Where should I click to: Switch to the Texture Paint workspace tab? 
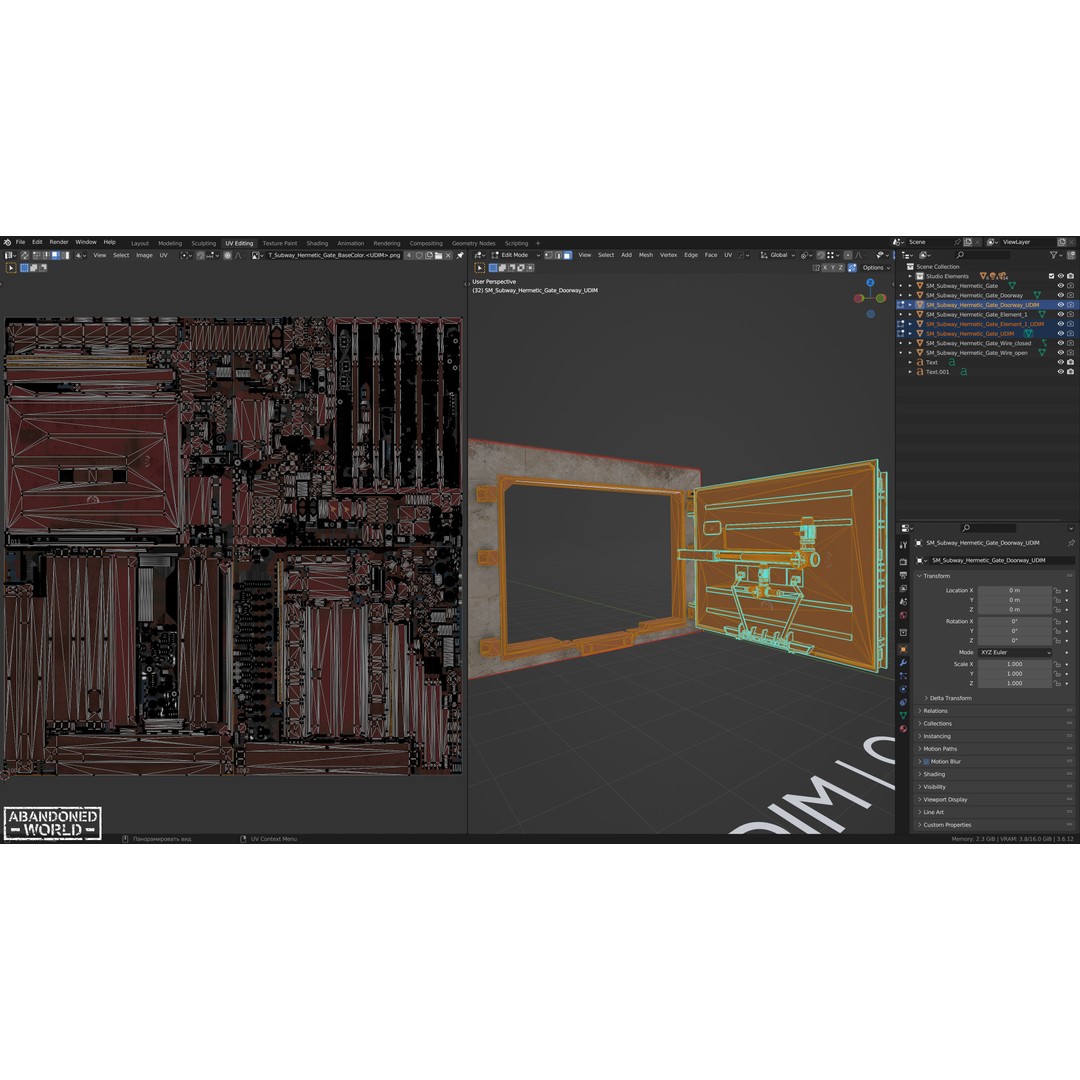(279, 242)
